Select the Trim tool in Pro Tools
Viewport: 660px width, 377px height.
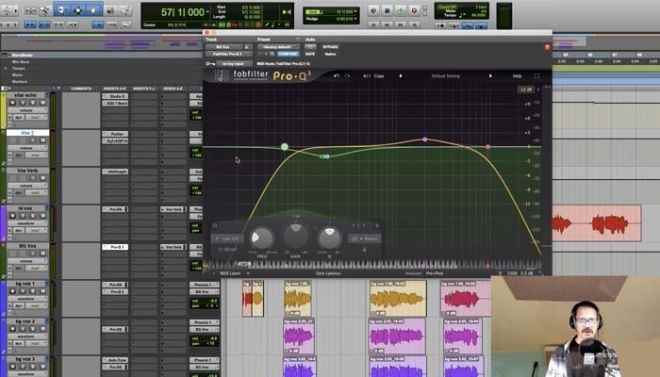coord(61,11)
